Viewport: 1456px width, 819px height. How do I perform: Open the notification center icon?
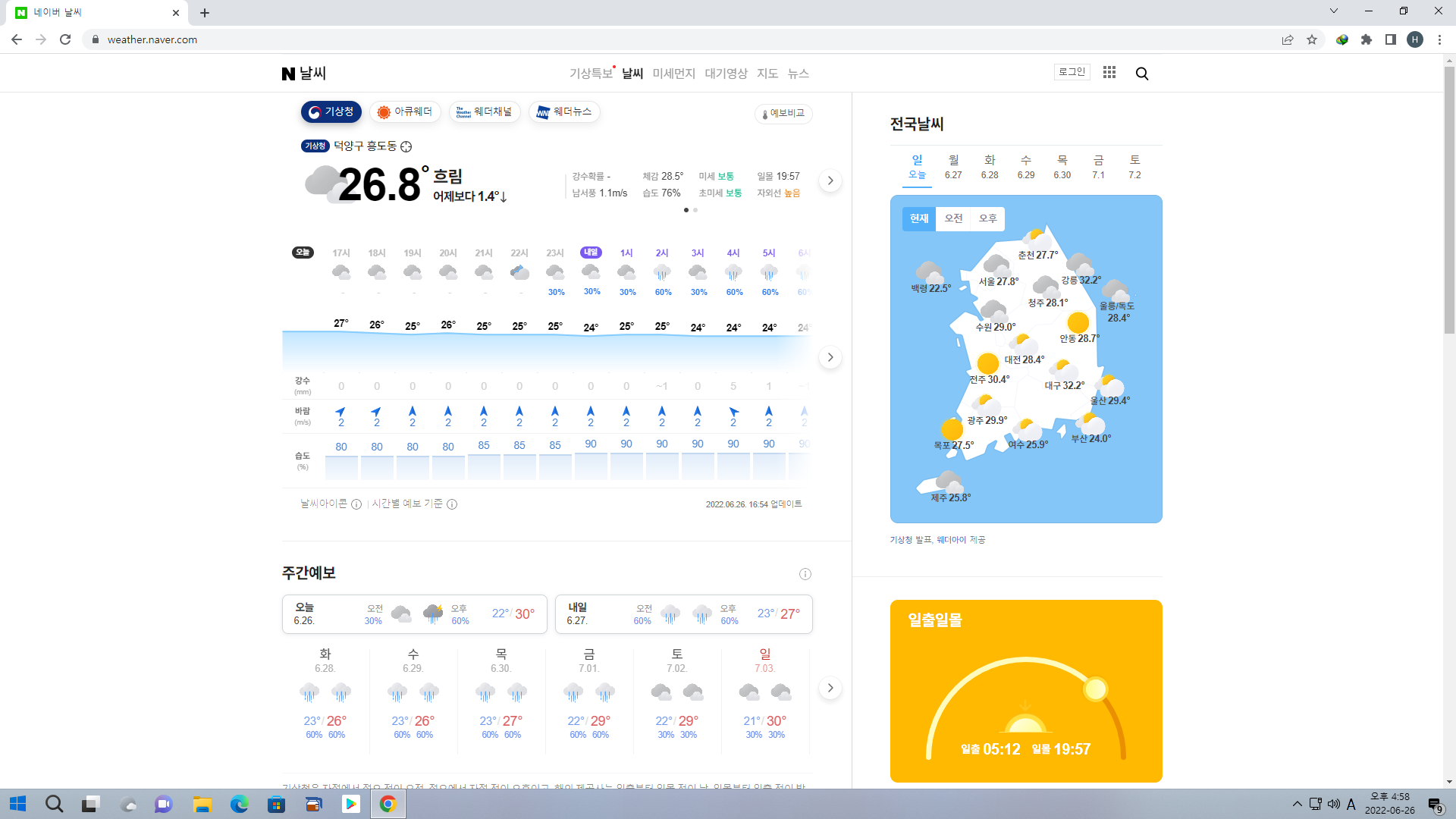pos(1435,804)
